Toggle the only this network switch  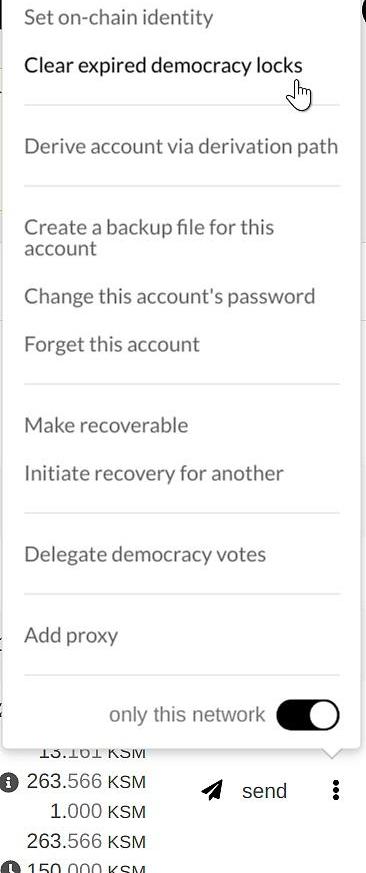(x=308, y=714)
